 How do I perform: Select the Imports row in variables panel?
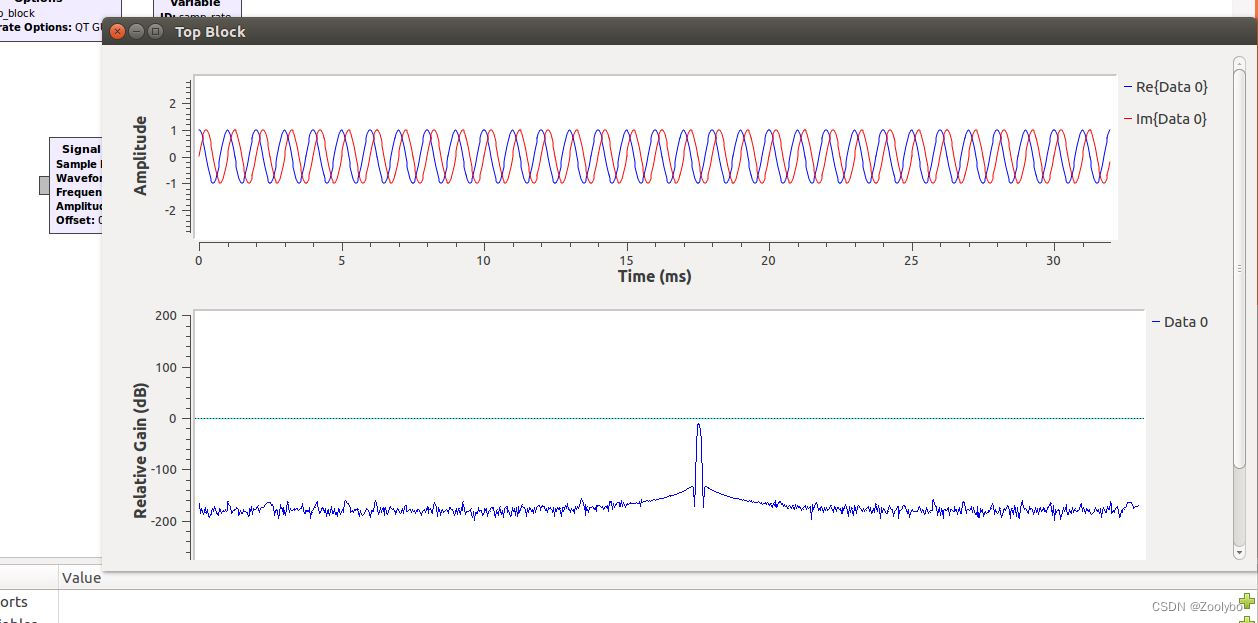pos(629,602)
